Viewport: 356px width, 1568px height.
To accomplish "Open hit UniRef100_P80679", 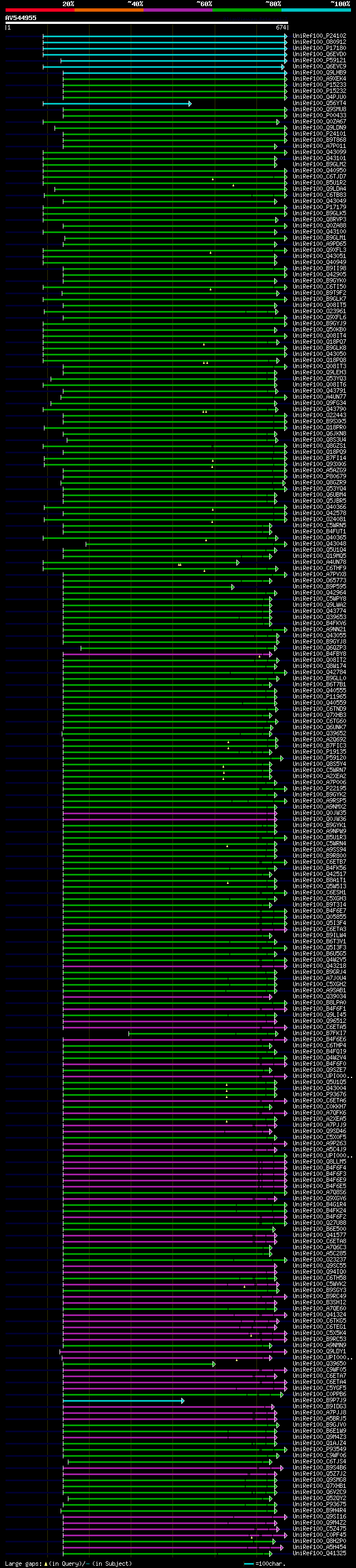I will click(x=319, y=477).
